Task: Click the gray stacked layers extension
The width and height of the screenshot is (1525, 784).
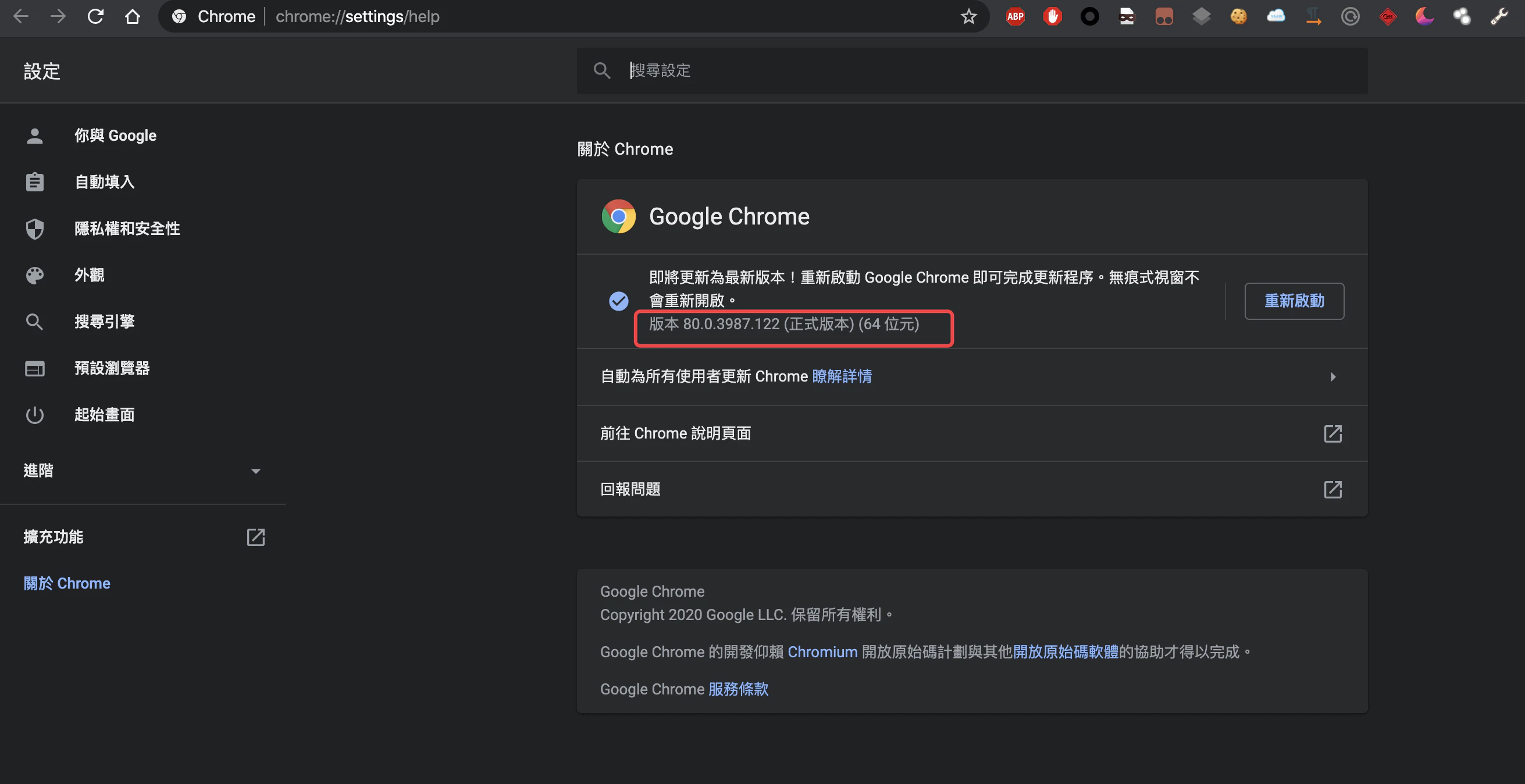Action: coord(1201,17)
